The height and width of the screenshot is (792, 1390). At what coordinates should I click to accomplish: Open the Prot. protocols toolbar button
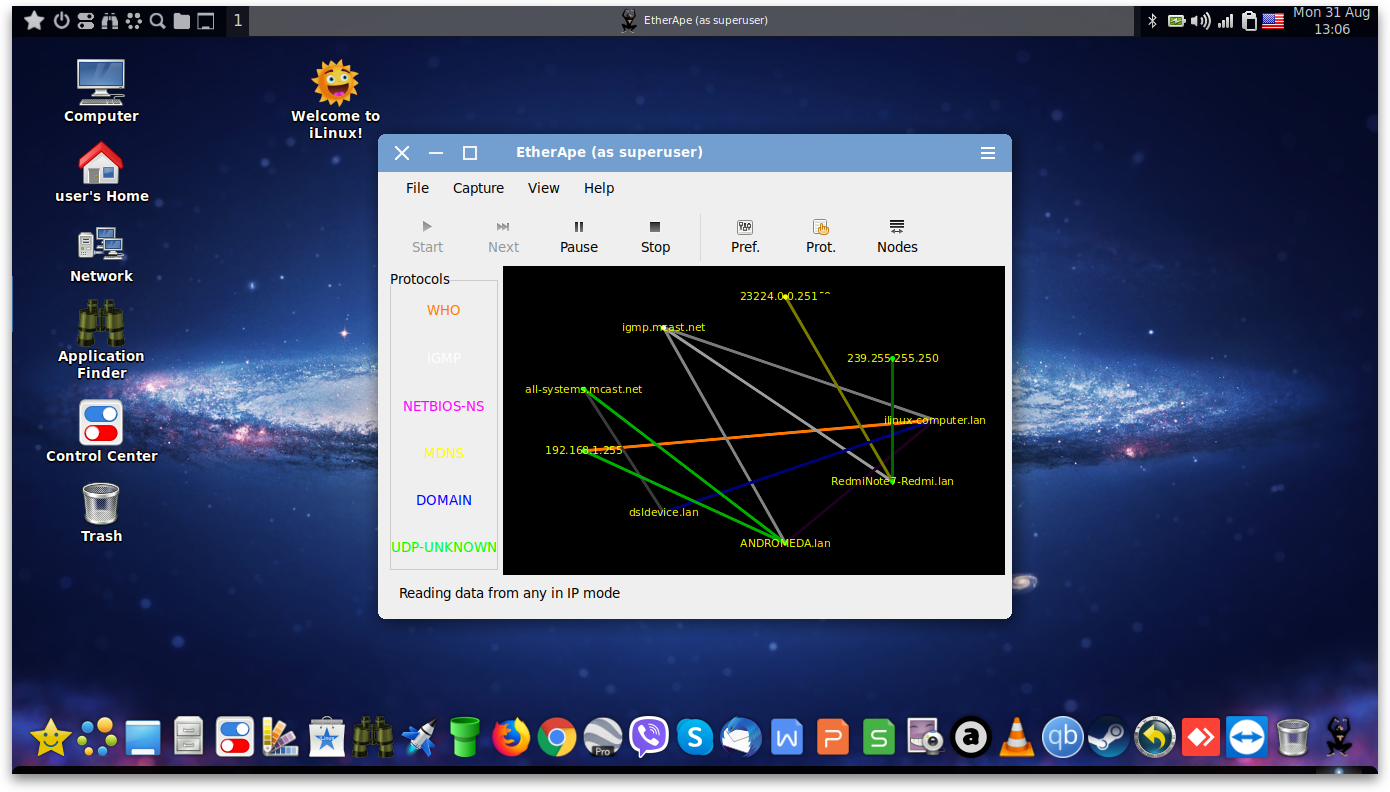coord(821,237)
